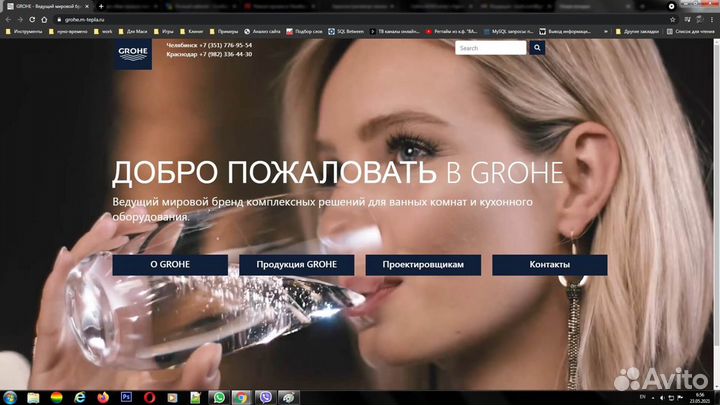Expand hidden bookmarks chevron
The width and height of the screenshot is (720, 405).
tap(606, 32)
